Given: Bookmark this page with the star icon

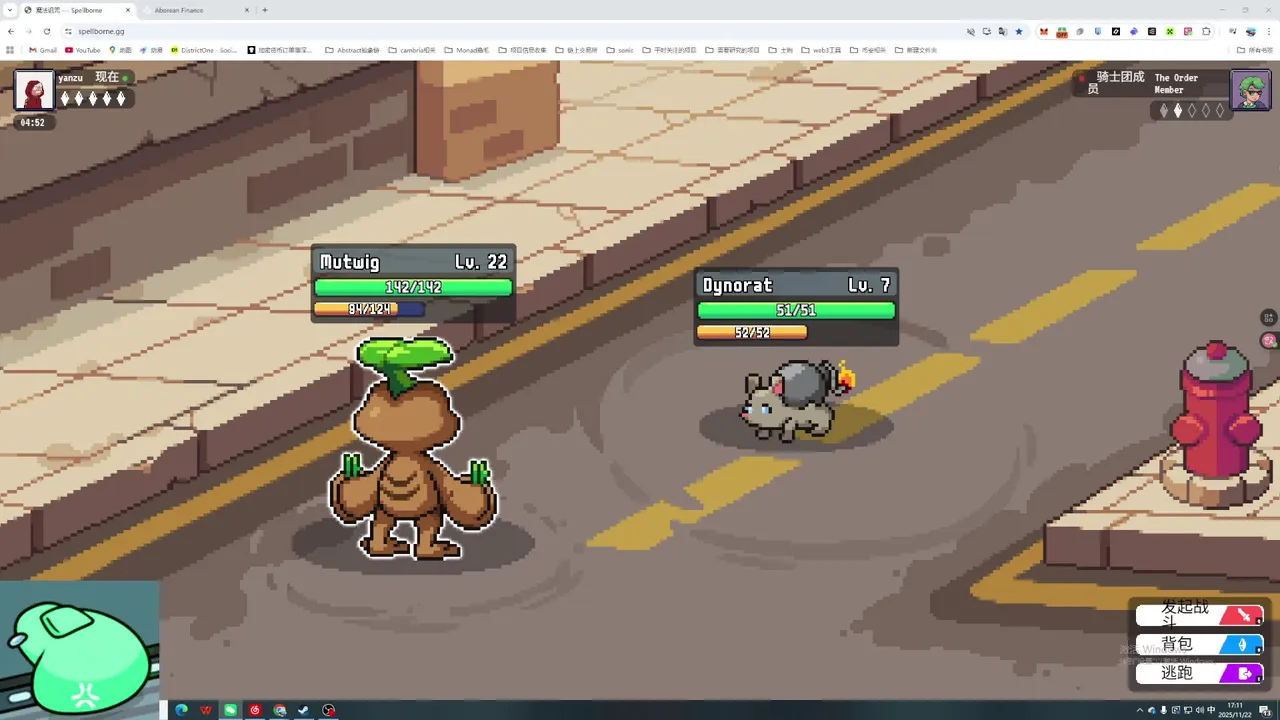Looking at the screenshot, I should click(1019, 31).
